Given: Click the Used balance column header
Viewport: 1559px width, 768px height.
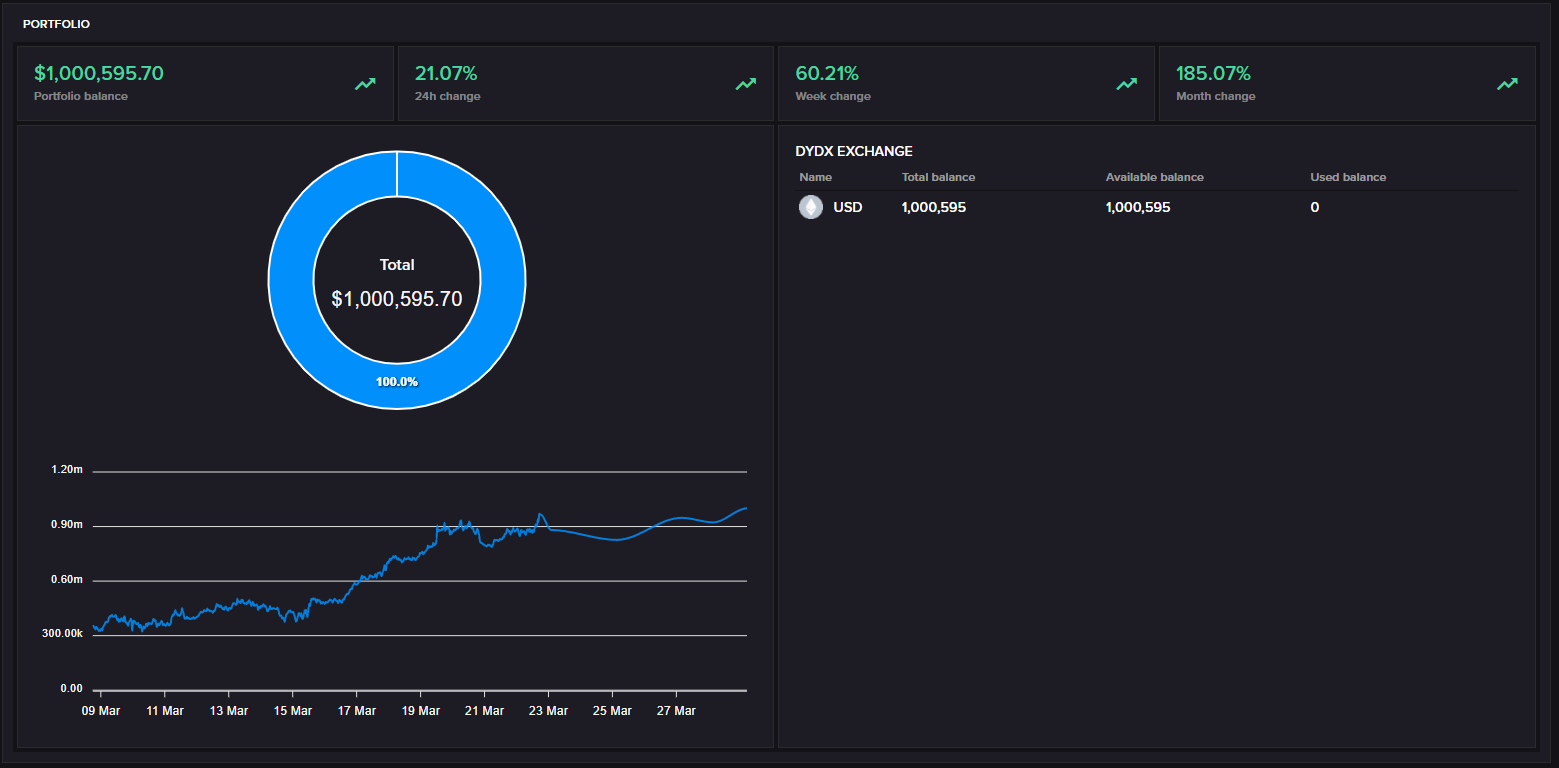Looking at the screenshot, I should [x=1348, y=177].
